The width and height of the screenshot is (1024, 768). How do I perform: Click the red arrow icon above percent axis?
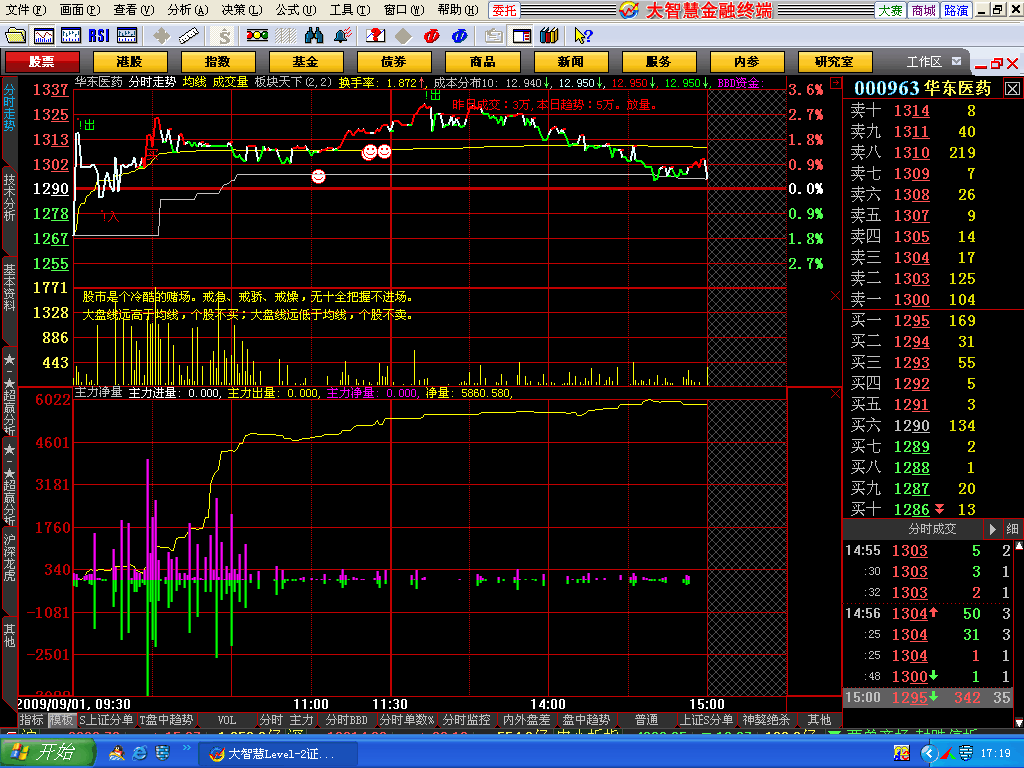tap(835, 83)
